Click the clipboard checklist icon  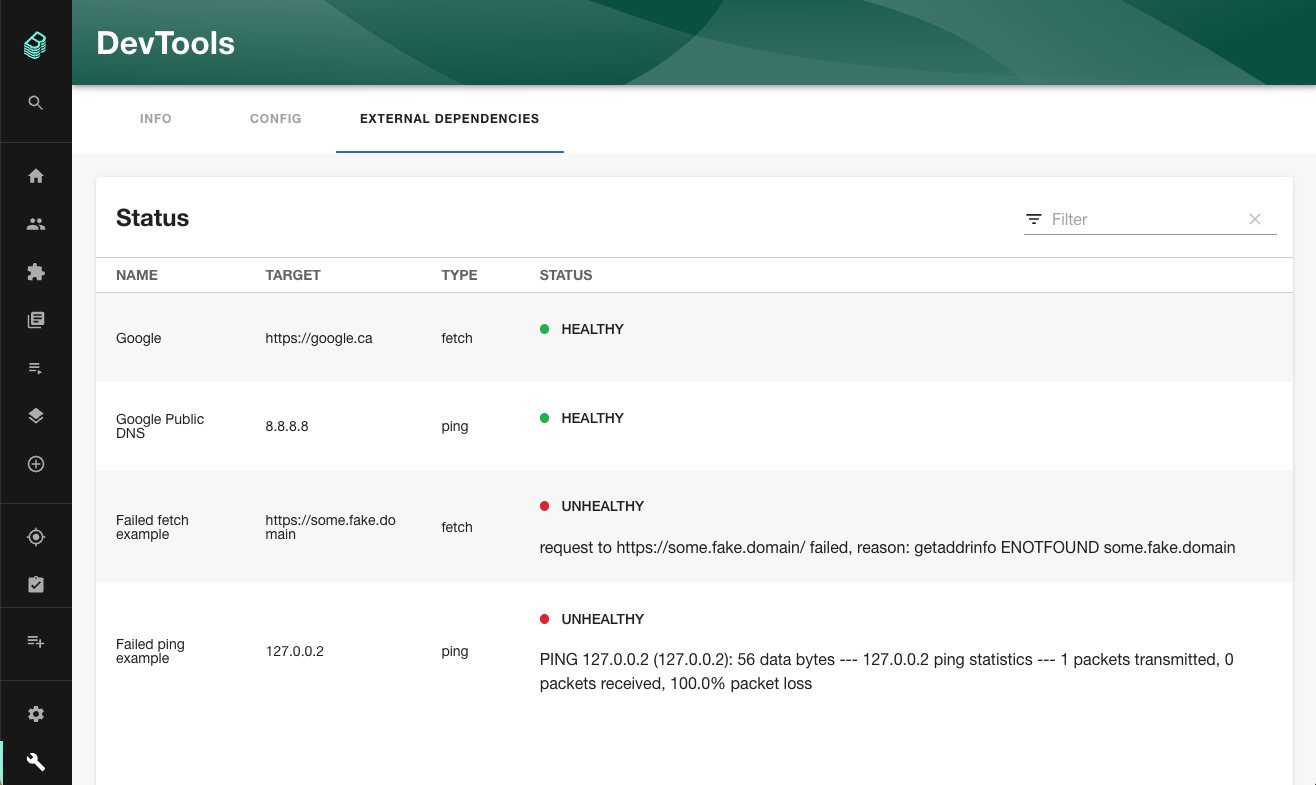tap(36, 584)
